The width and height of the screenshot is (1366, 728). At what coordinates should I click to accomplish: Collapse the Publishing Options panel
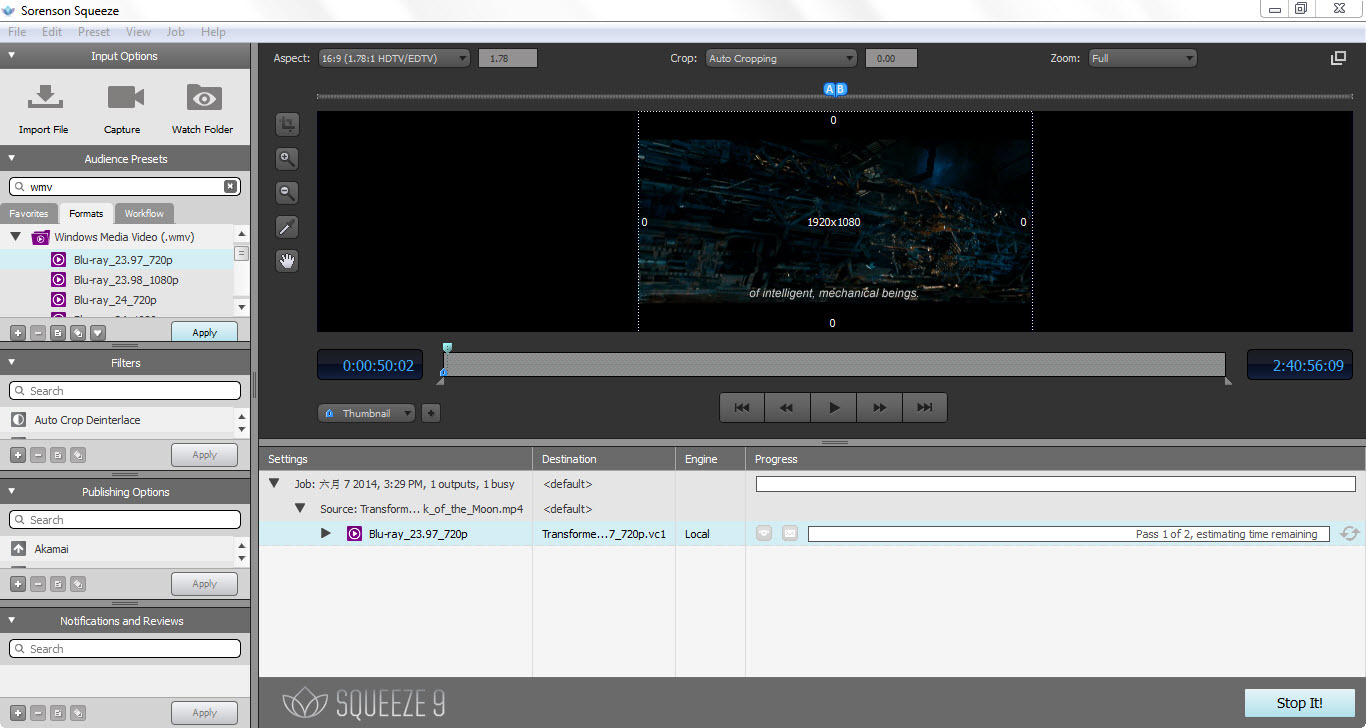tap(12, 492)
